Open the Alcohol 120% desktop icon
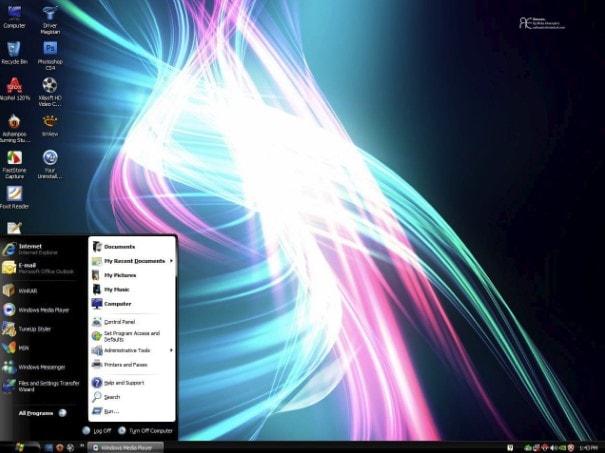Image resolution: width=605 pixels, height=453 pixels. (x=14, y=89)
